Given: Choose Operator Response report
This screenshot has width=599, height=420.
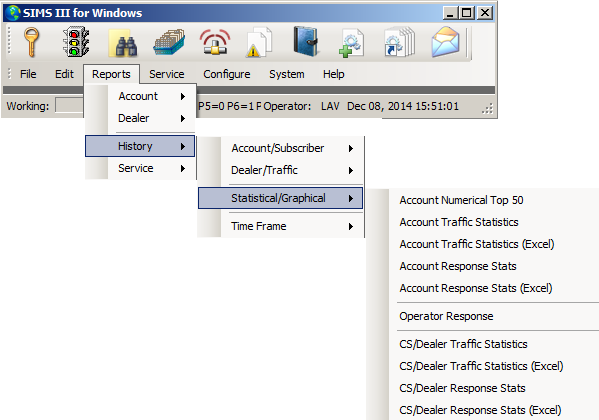Looking at the screenshot, I should click(446, 316).
